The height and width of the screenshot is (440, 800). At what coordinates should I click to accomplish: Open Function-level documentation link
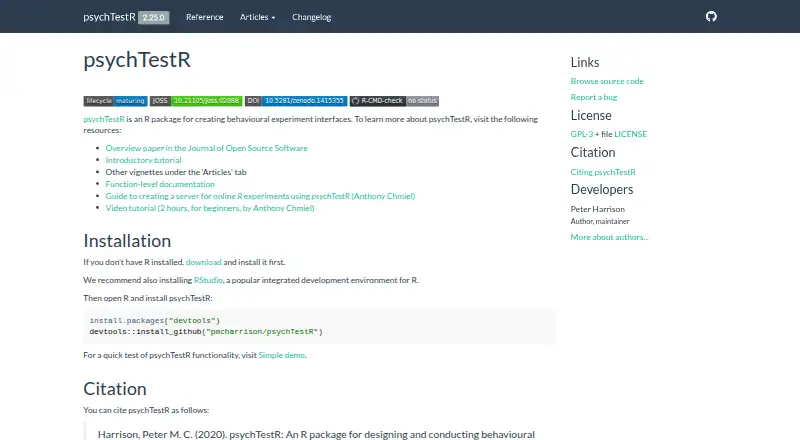[x=160, y=184]
